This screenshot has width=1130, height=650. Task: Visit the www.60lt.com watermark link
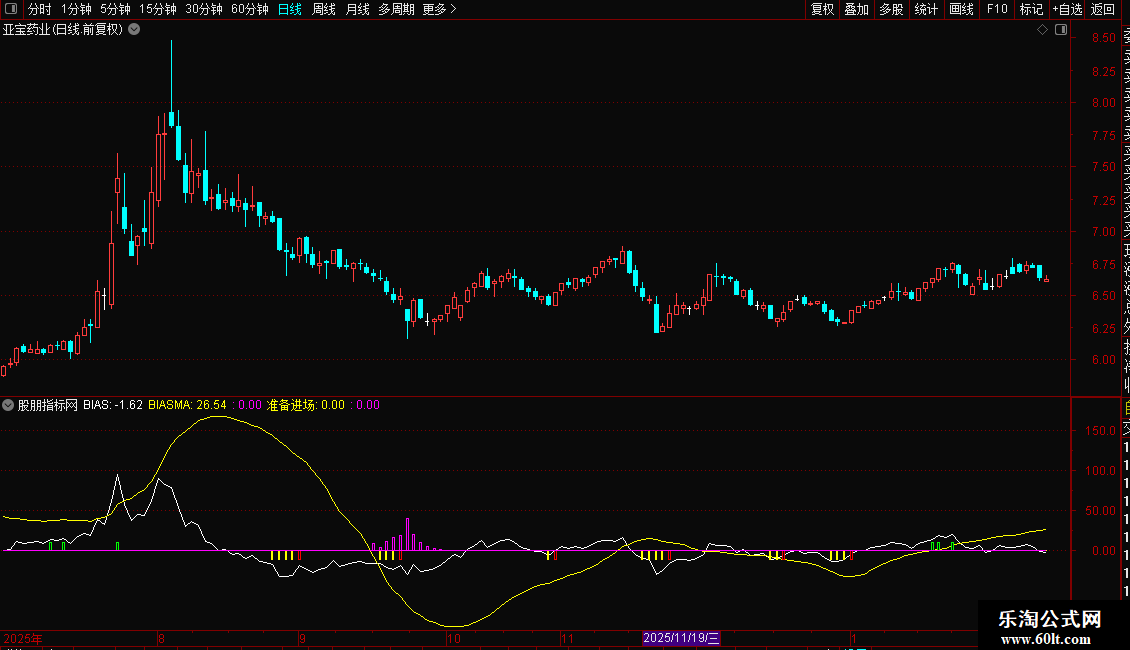click(x=1051, y=638)
